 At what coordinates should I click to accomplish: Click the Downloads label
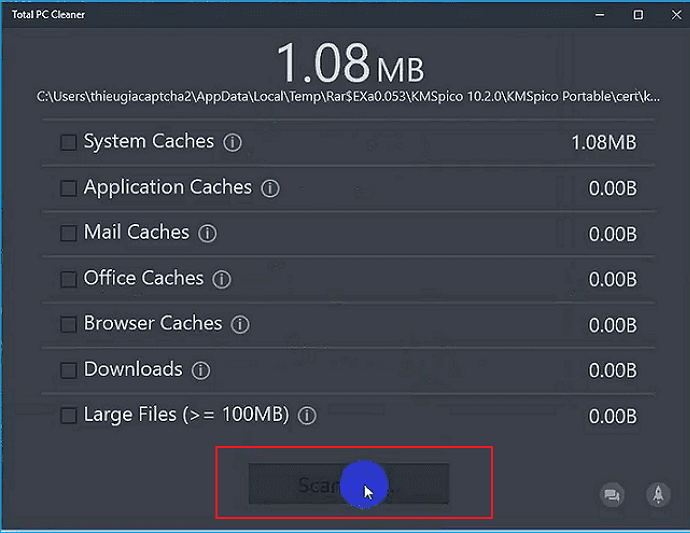click(133, 369)
